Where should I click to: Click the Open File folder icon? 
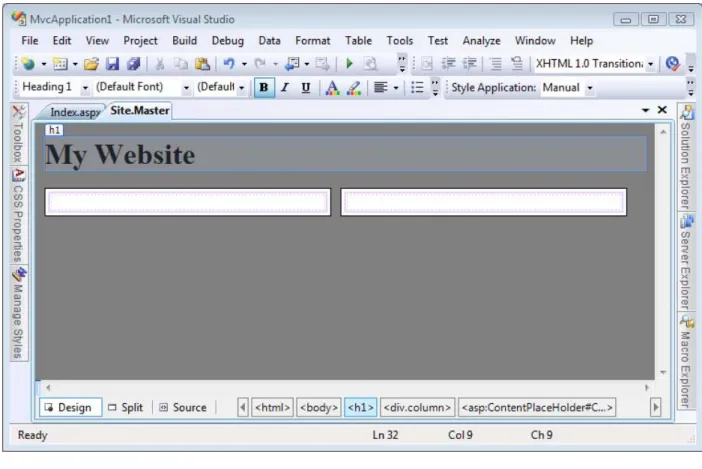coord(91,64)
